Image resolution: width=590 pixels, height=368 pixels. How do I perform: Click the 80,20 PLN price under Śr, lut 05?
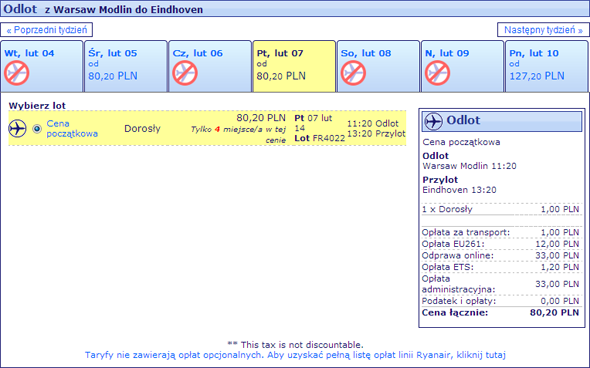(113, 76)
